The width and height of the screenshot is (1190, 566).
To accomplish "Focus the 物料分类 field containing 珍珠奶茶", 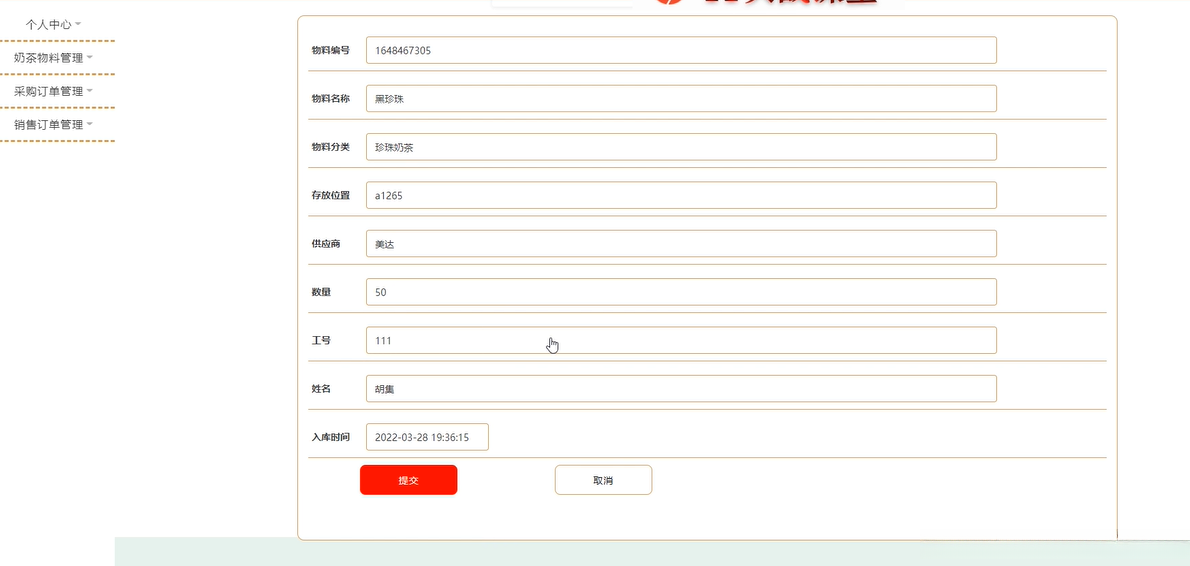I will (x=681, y=147).
